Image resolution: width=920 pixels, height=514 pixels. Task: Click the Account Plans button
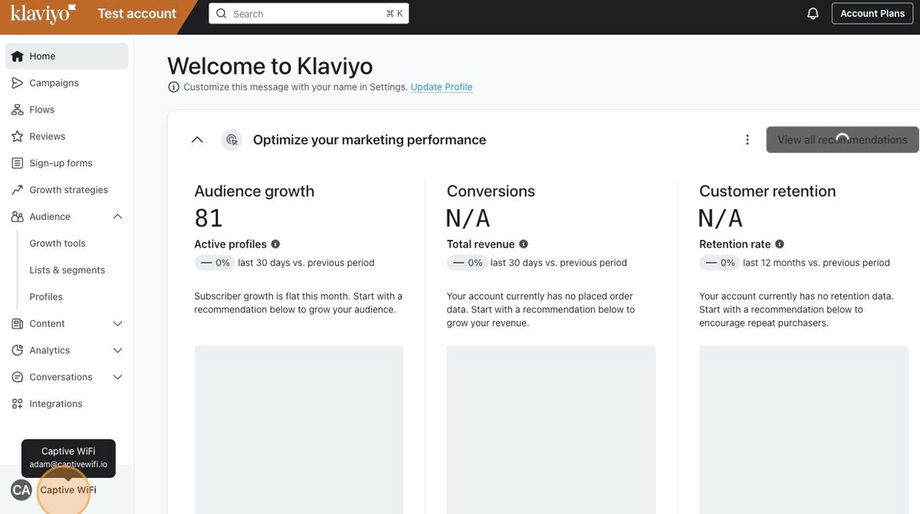point(872,14)
